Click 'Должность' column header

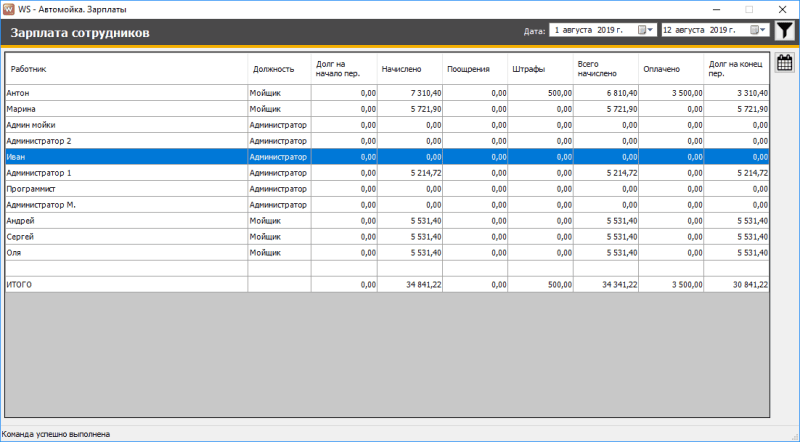click(x=274, y=69)
